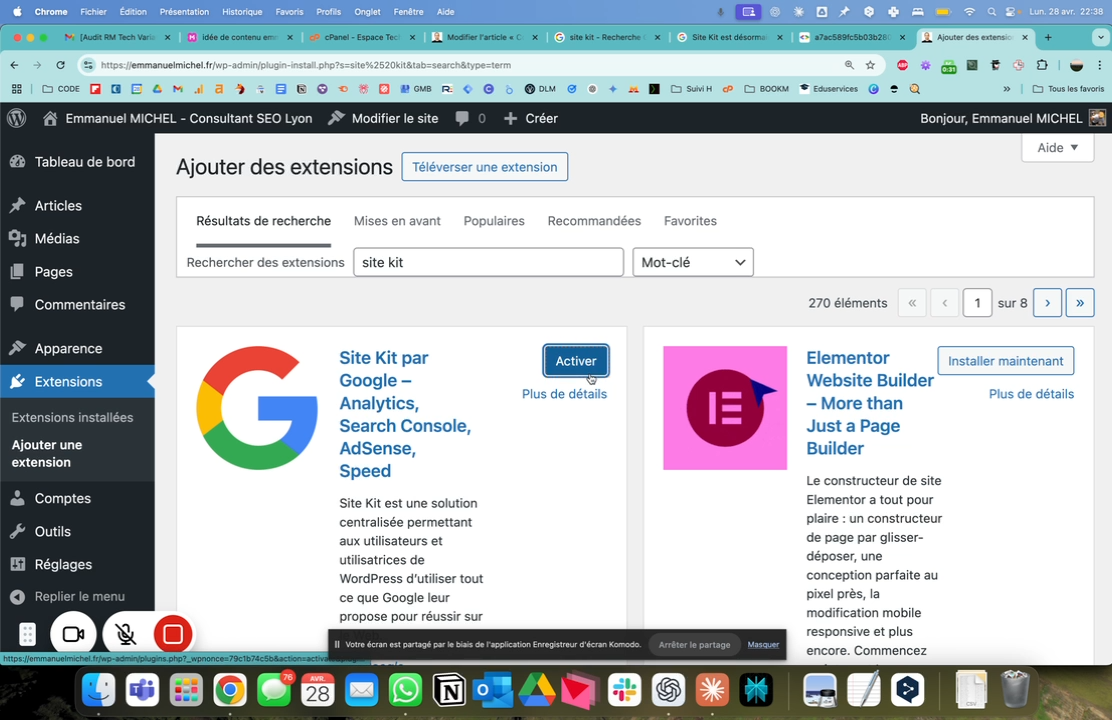Open Commentaires in the admin sidebar
The image size is (1112, 720).
click(x=77, y=304)
